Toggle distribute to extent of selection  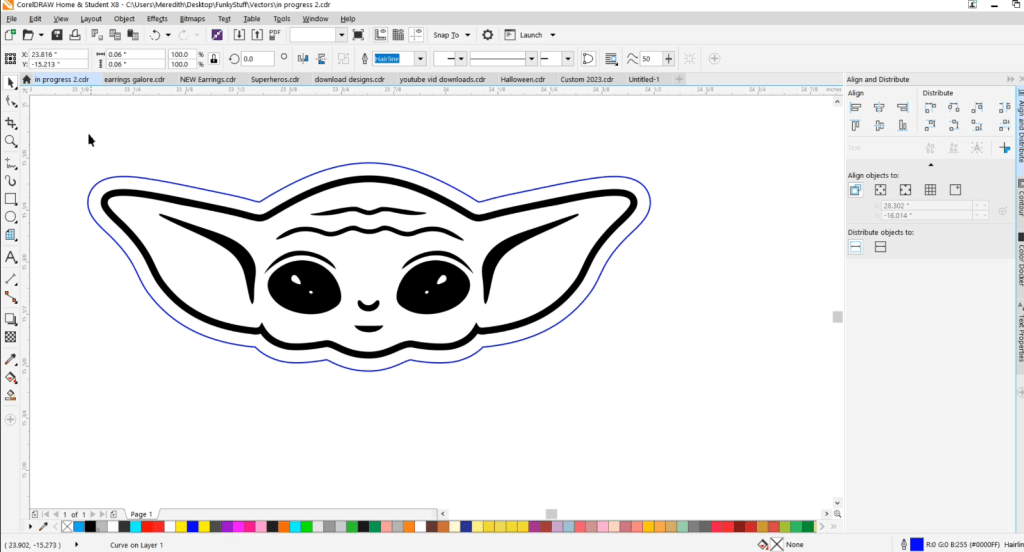point(856,247)
